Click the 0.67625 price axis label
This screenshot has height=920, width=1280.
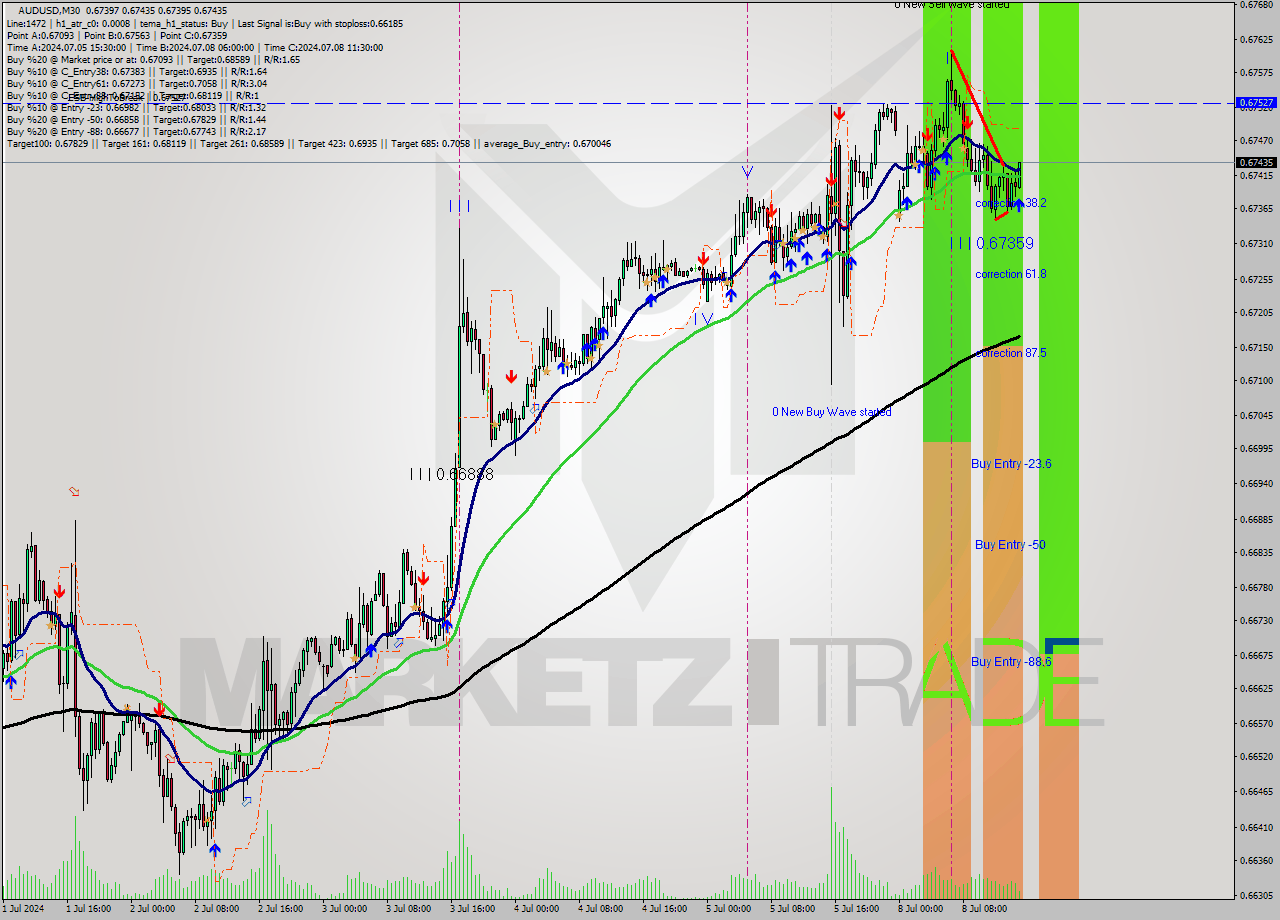point(1256,40)
